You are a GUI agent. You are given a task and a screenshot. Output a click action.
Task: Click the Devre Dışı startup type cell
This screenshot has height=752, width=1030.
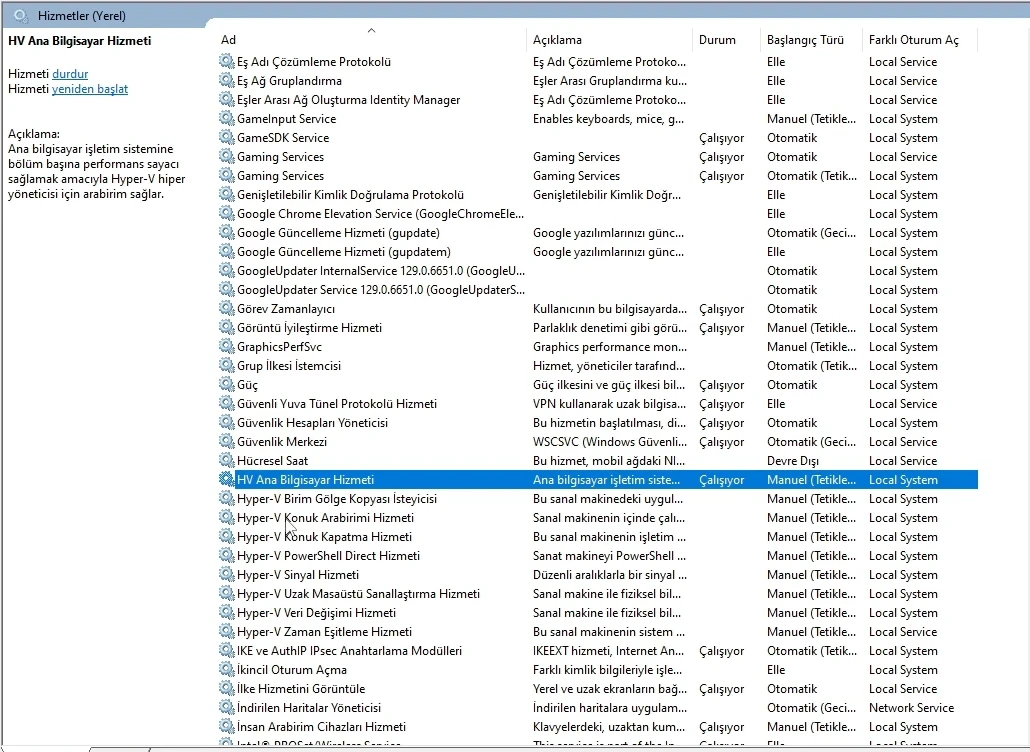pos(792,462)
